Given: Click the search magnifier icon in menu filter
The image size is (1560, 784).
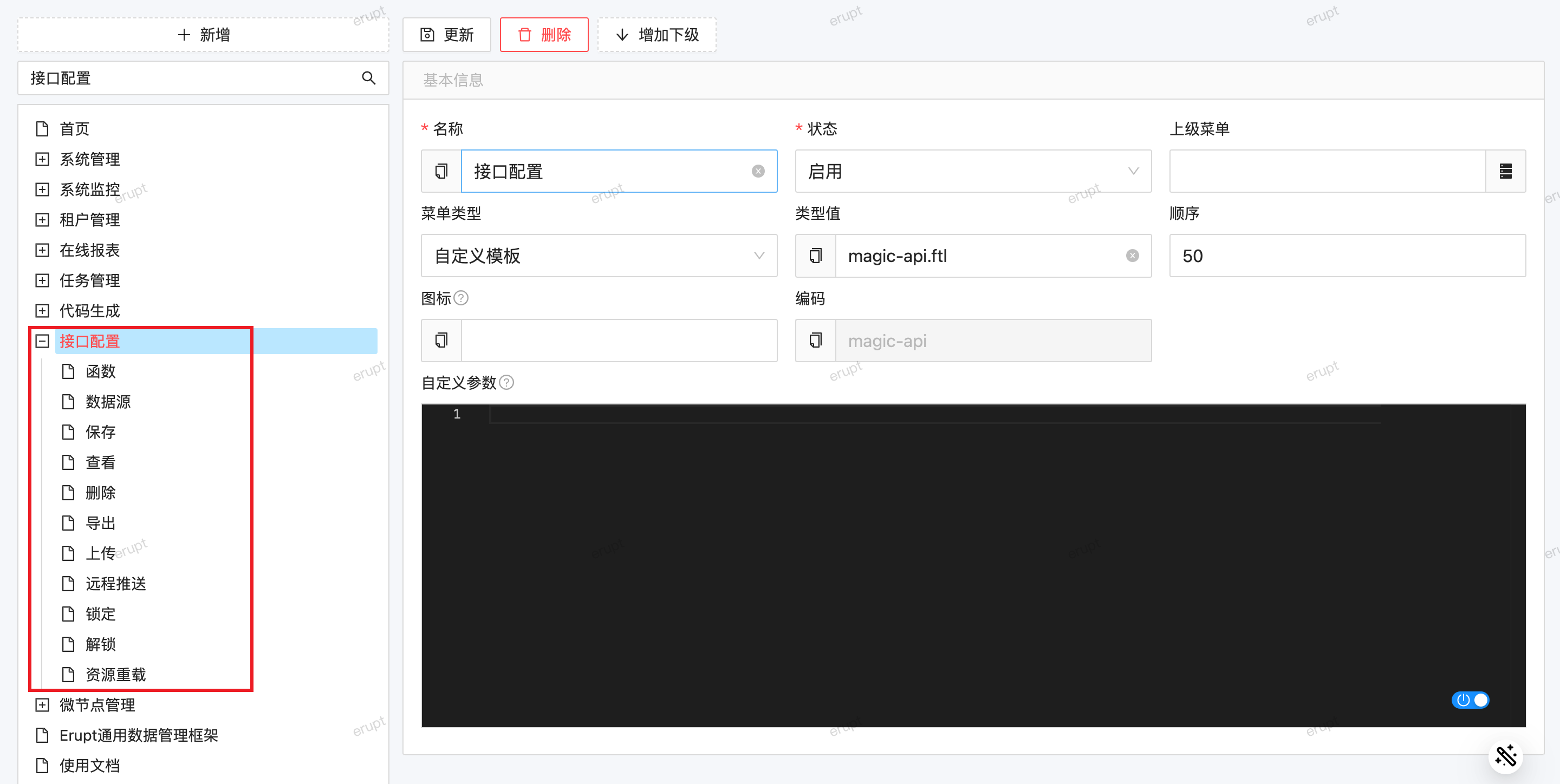Looking at the screenshot, I should 368,78.
